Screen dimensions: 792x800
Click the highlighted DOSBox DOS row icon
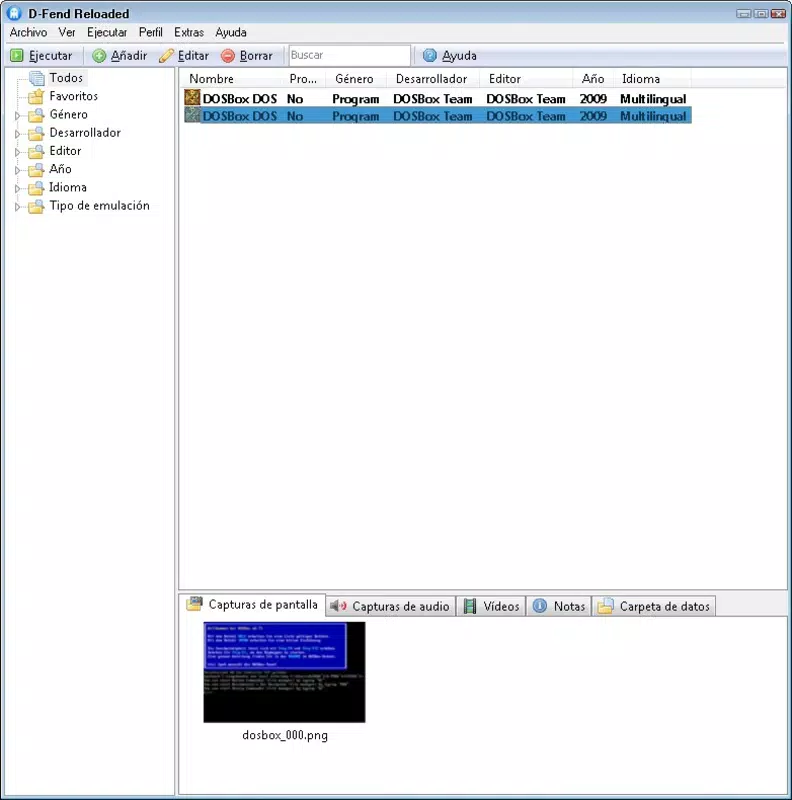point(192,115)
